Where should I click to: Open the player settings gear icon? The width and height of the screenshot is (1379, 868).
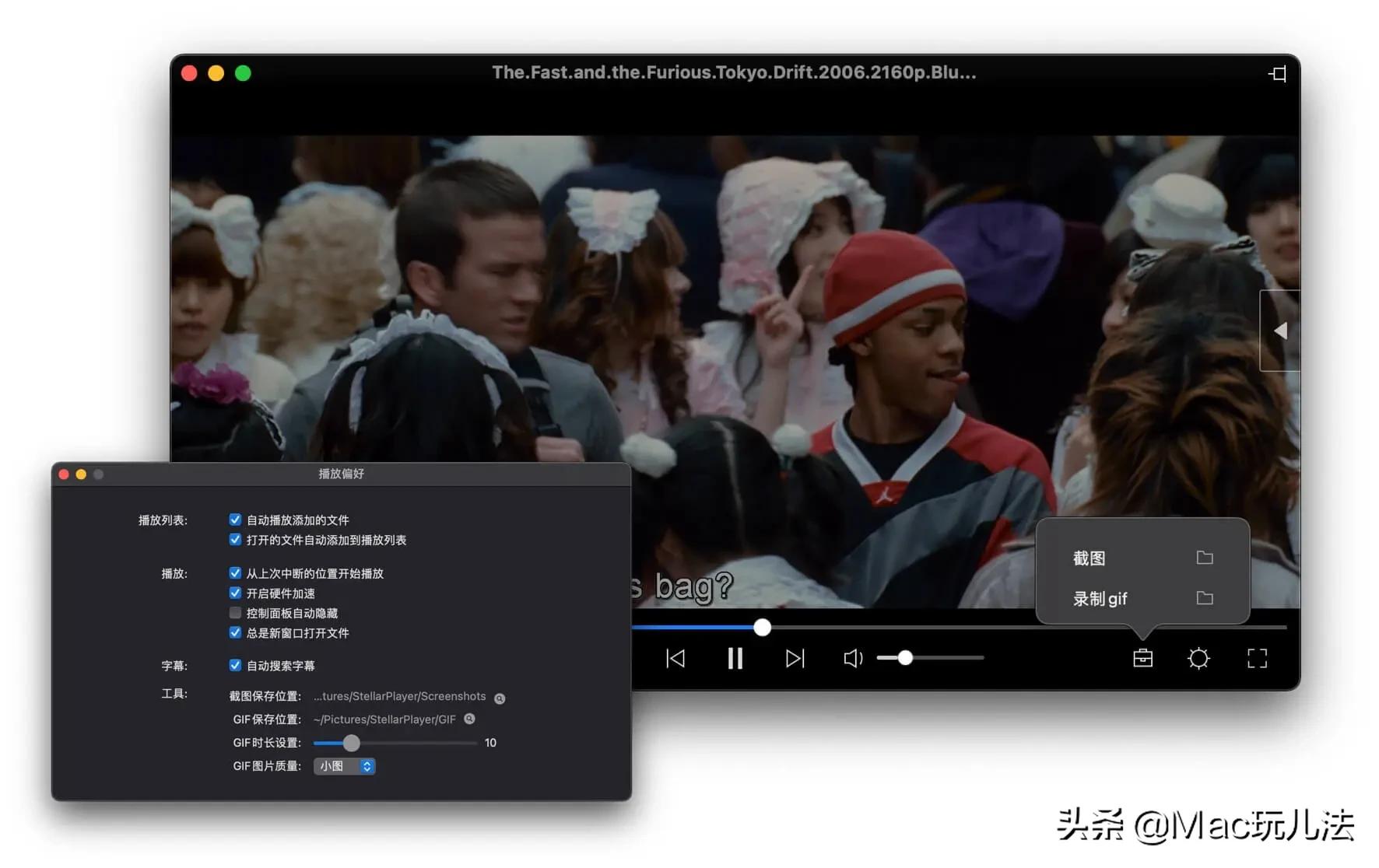pyautogui.click(x=1198, y=658)
